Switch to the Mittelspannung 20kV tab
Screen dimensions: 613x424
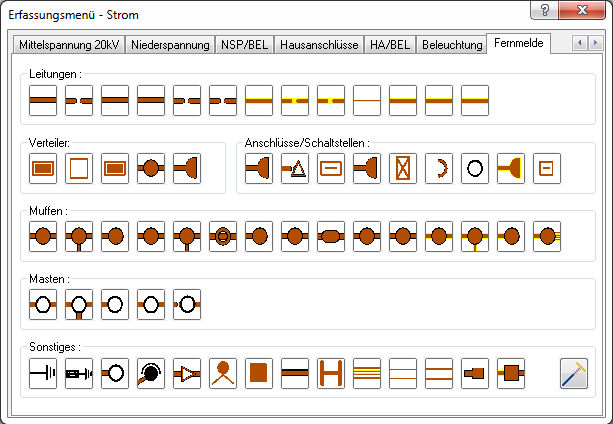click(x=69, y=45)
